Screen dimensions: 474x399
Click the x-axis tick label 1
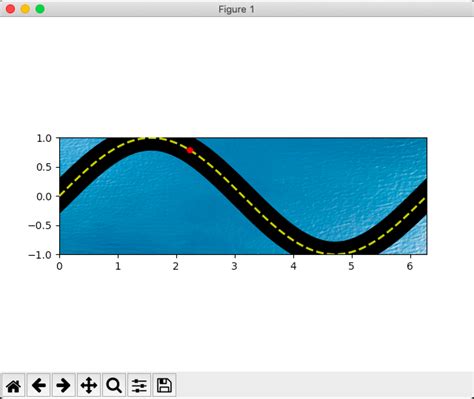click(118, 266)
